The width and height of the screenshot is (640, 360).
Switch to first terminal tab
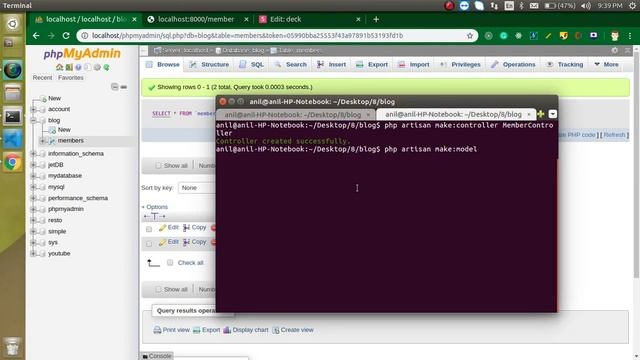(x=296, y=115)
